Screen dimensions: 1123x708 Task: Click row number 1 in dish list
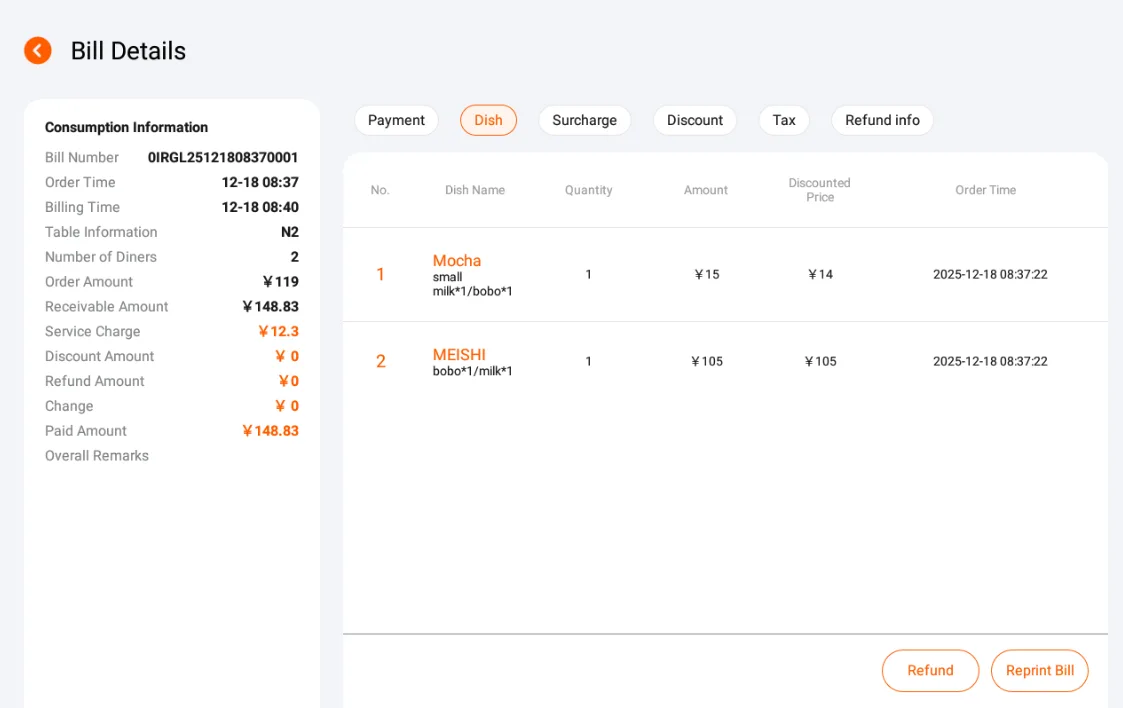[x=380, y=274]
